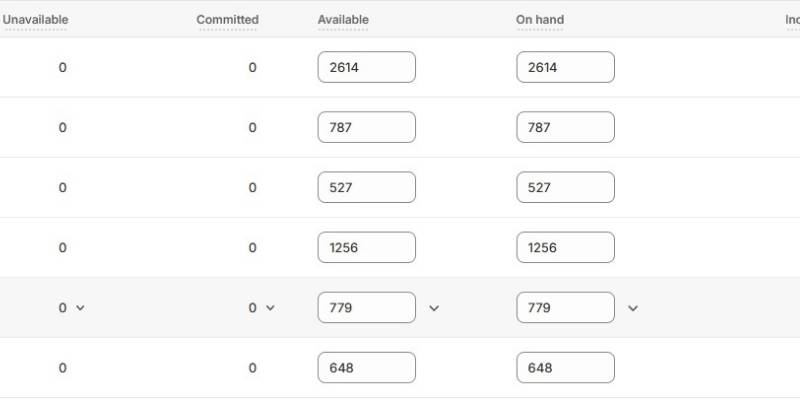Select the On hand field showing 787
The image size is (800, 400).
point(565,127)
